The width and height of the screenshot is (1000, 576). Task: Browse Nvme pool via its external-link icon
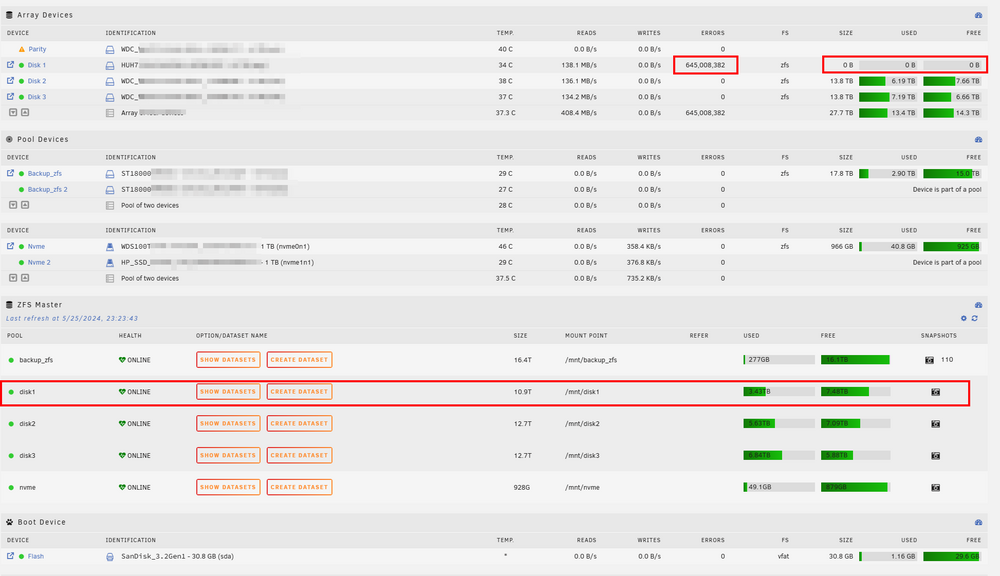tap(10, 246)
